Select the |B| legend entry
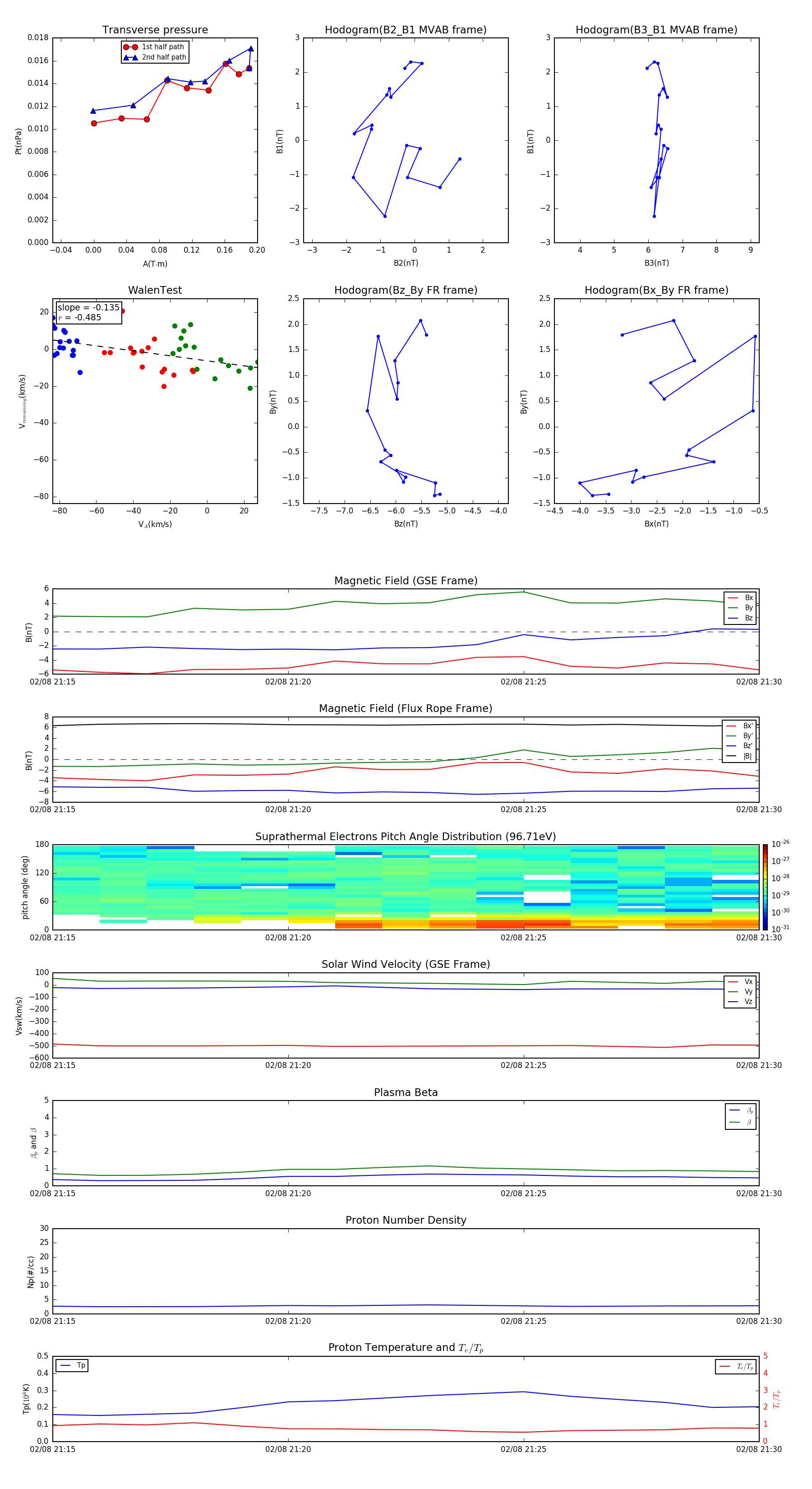This screenshot has height=1489, width=812. pos(740,756)
